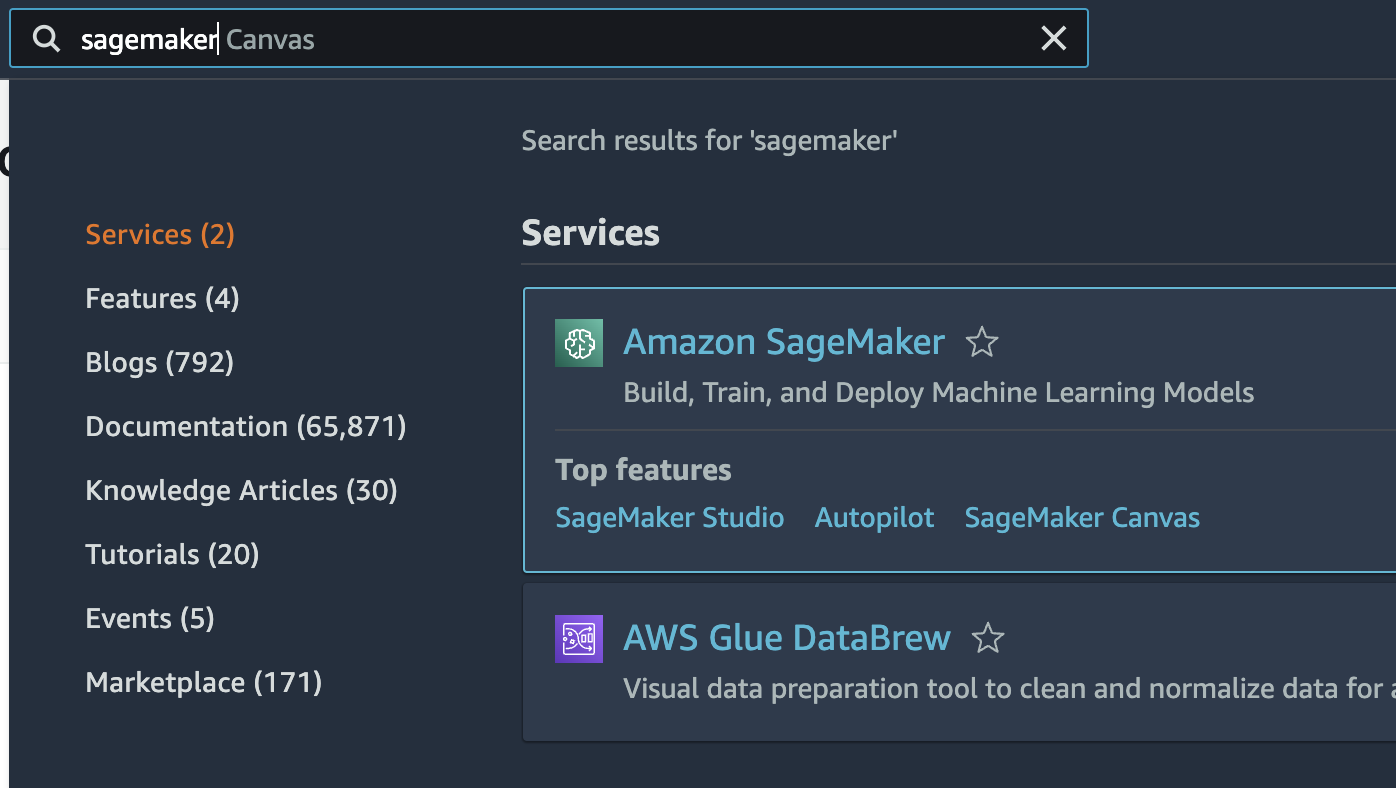Filter results by Features (4)
The width and height of the screenshot is (1396, 788).
point(162,299)
